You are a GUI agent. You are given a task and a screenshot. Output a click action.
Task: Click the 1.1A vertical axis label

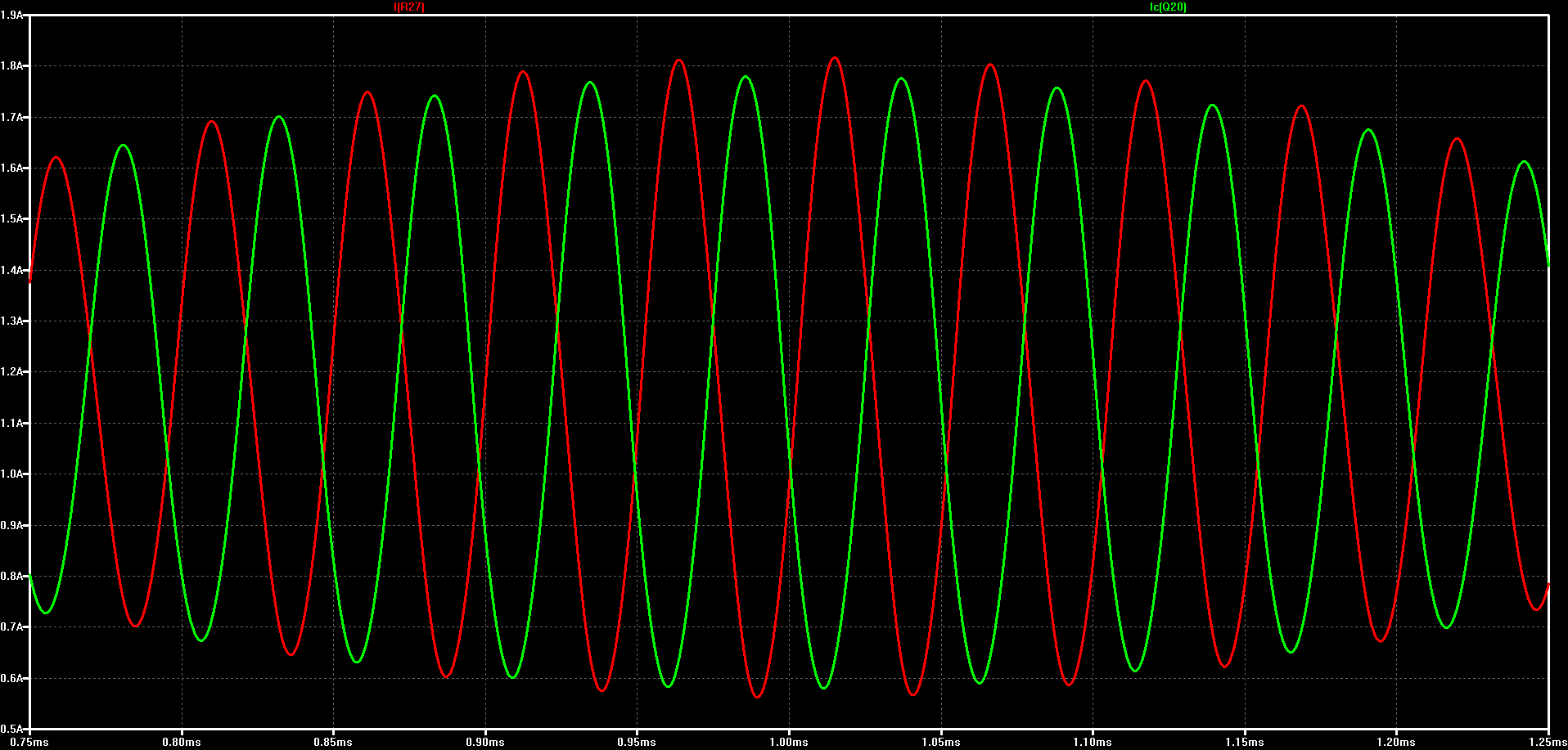click(x=11, y=424)
